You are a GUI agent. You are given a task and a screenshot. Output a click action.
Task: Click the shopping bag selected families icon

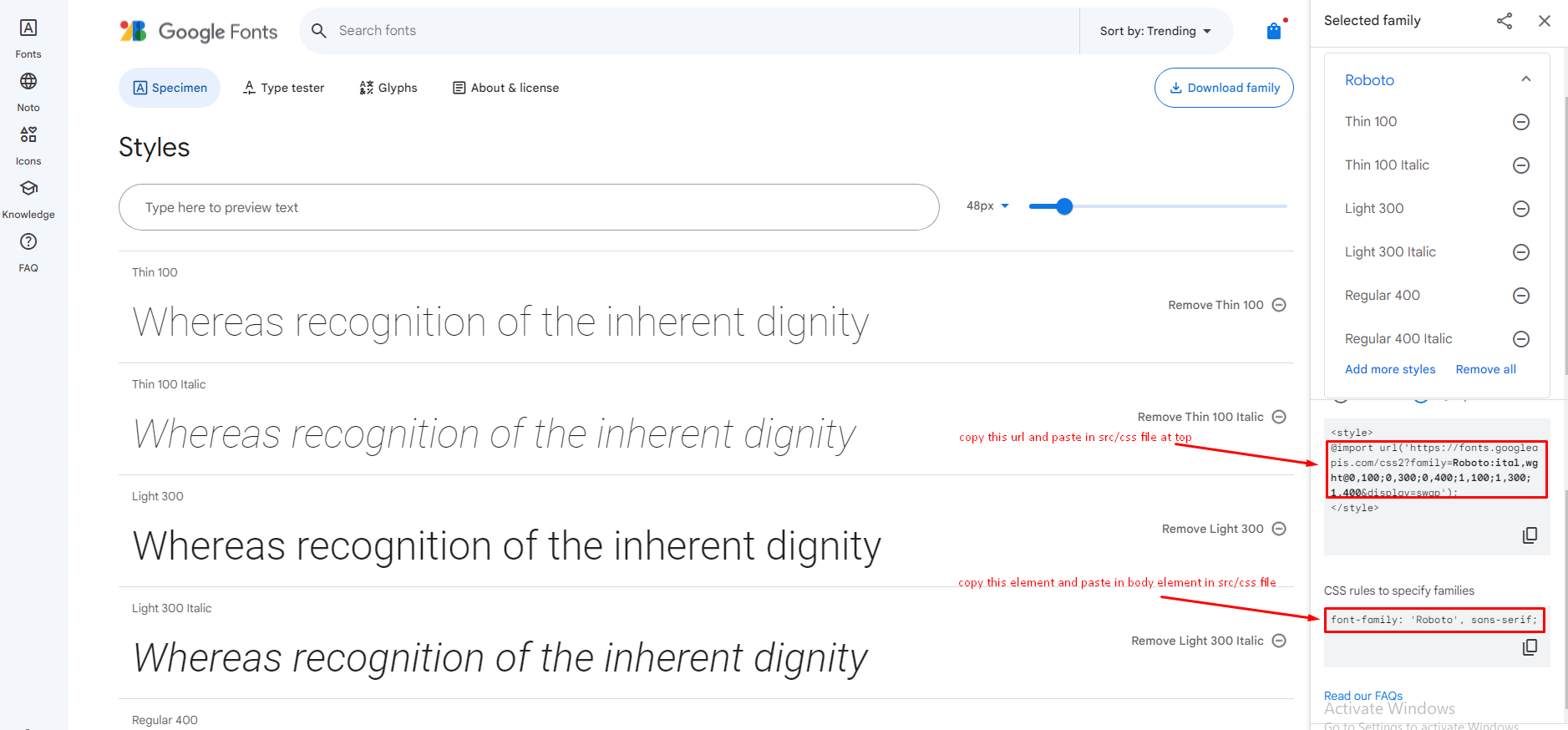point(1274,31)
